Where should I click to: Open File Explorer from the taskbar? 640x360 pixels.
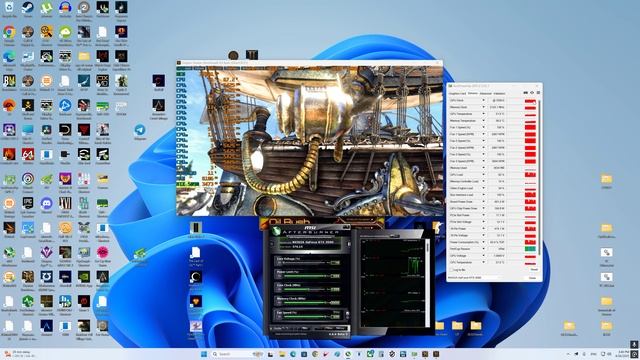pos(282,354)
